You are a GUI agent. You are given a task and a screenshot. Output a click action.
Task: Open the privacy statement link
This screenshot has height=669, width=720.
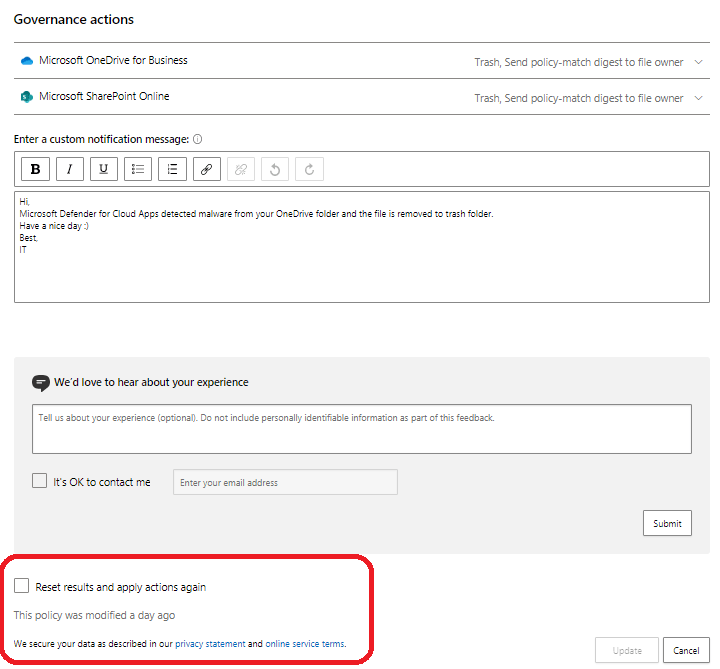pyautogui.click(x=210, y=644)
